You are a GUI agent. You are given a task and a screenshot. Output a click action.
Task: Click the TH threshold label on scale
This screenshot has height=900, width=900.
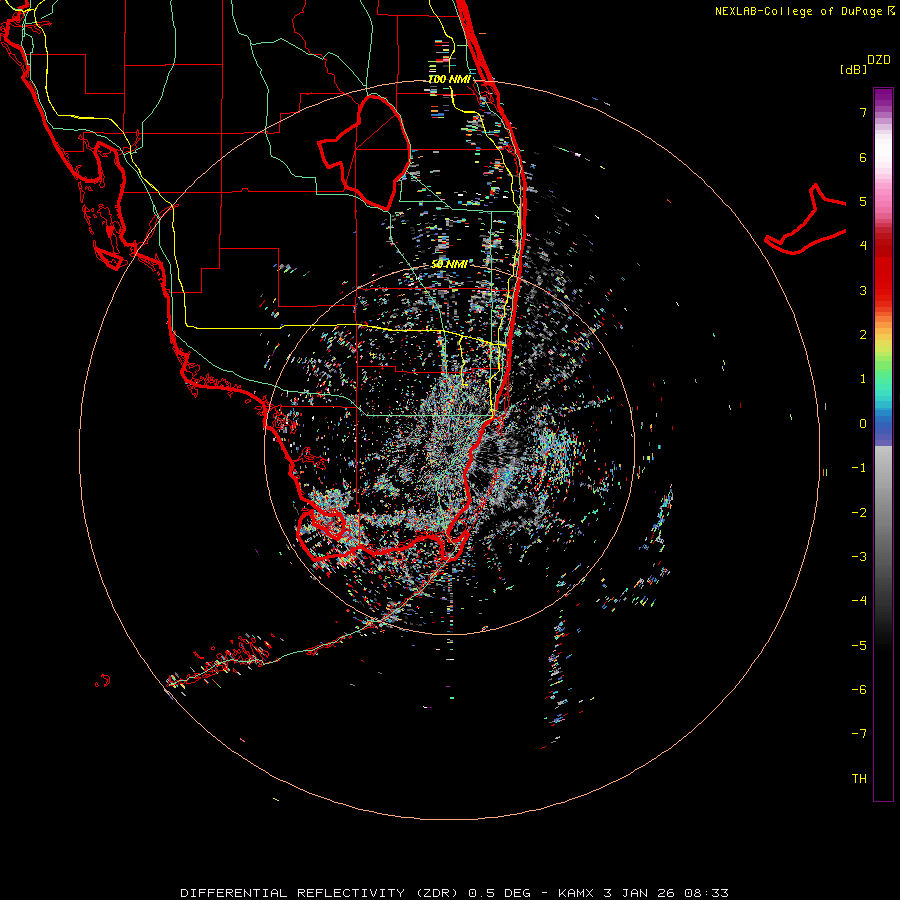(x=859, y=779)
